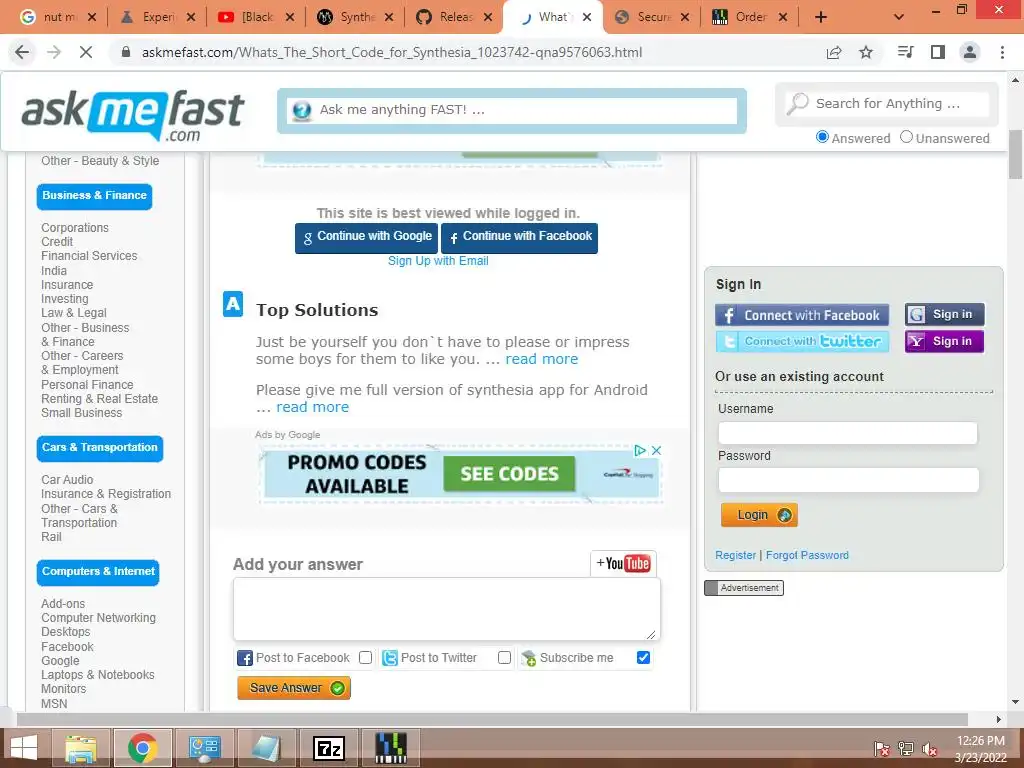The image size is (1024, 768).
Task: Click Connect with Twitter button
Action: [x=802, y=341]
